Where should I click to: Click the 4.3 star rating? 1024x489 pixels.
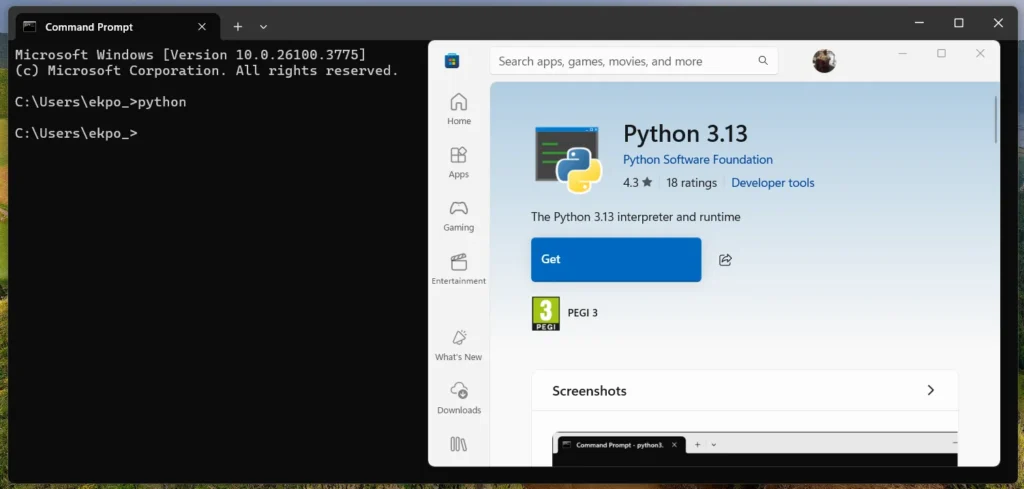[637, 183]
